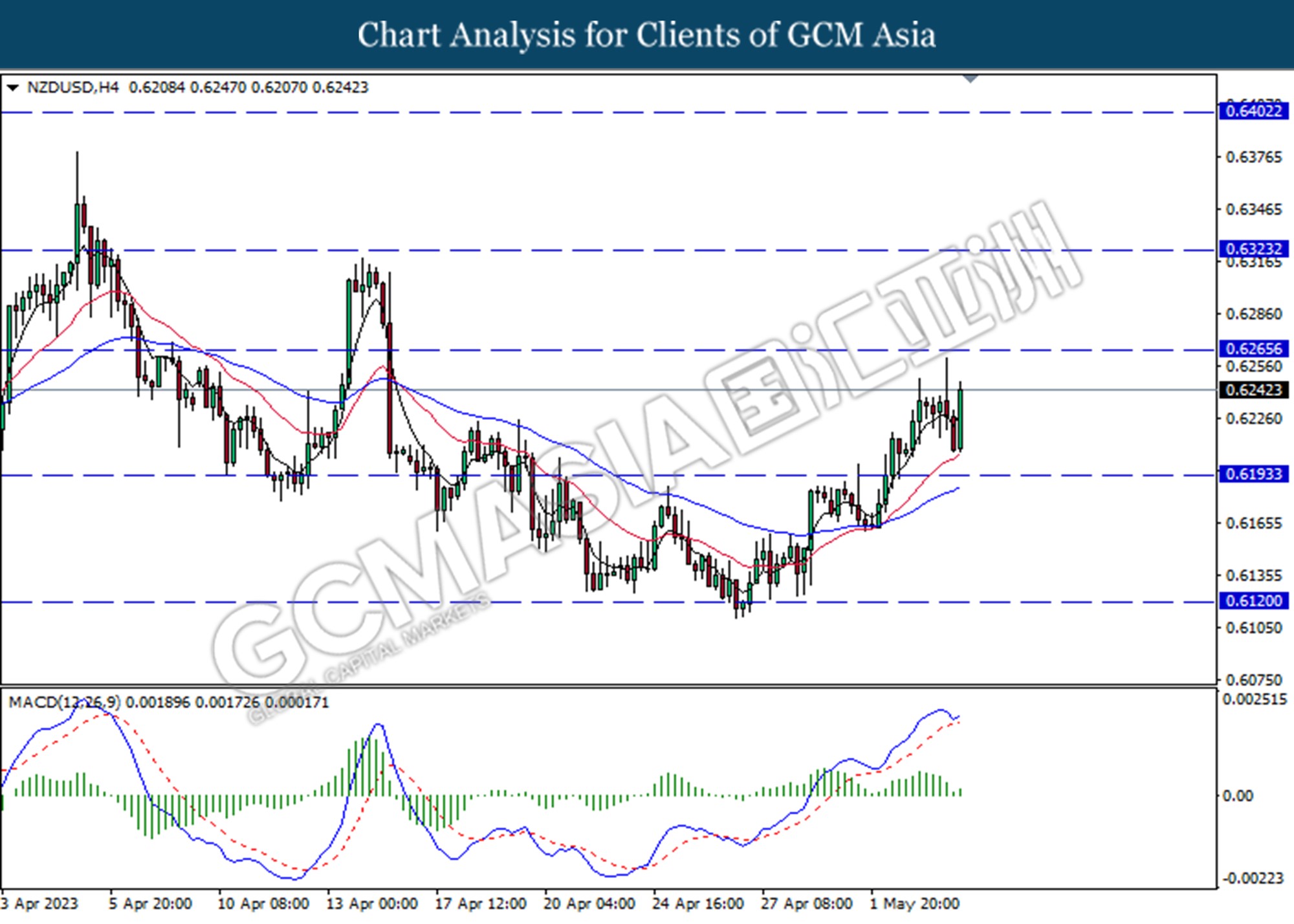Click the 0.62260 price scale value
1294x924 pixels.
1254,419
